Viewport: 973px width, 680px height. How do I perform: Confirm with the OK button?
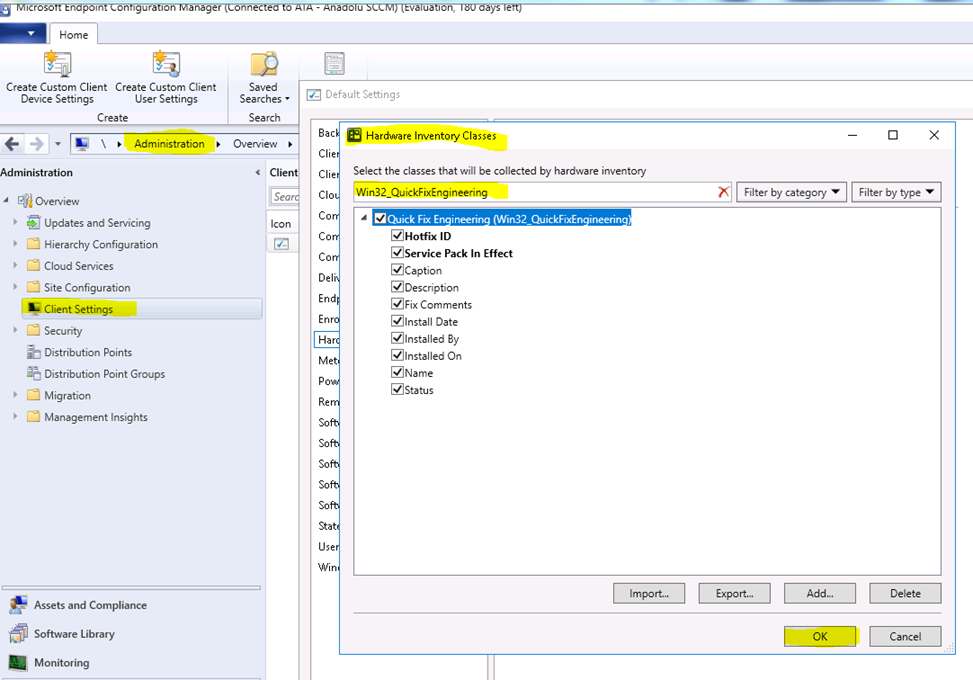820,636
